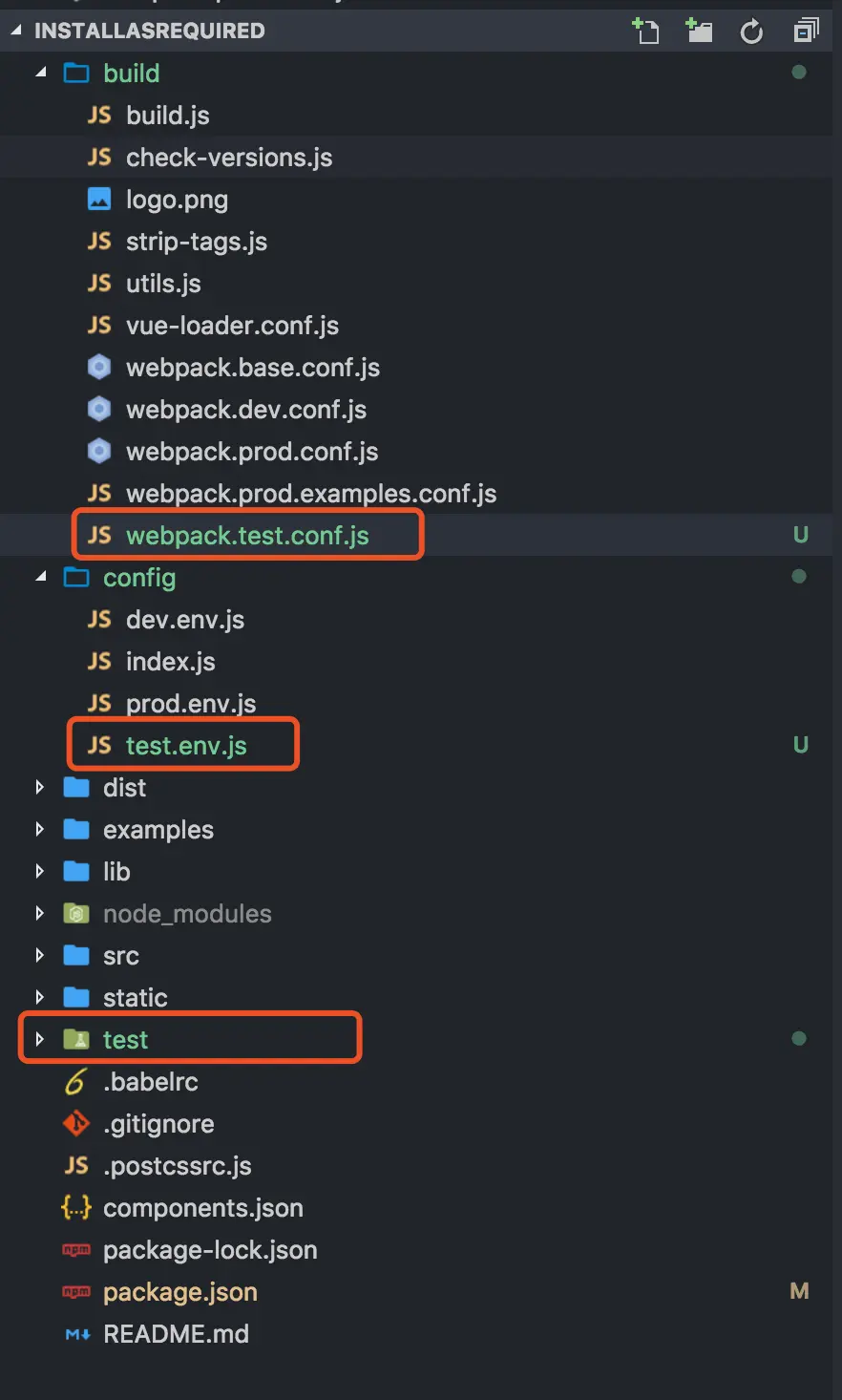Click the New Folder icon
Screen dimensions: 842x1400
pos(700,32)
